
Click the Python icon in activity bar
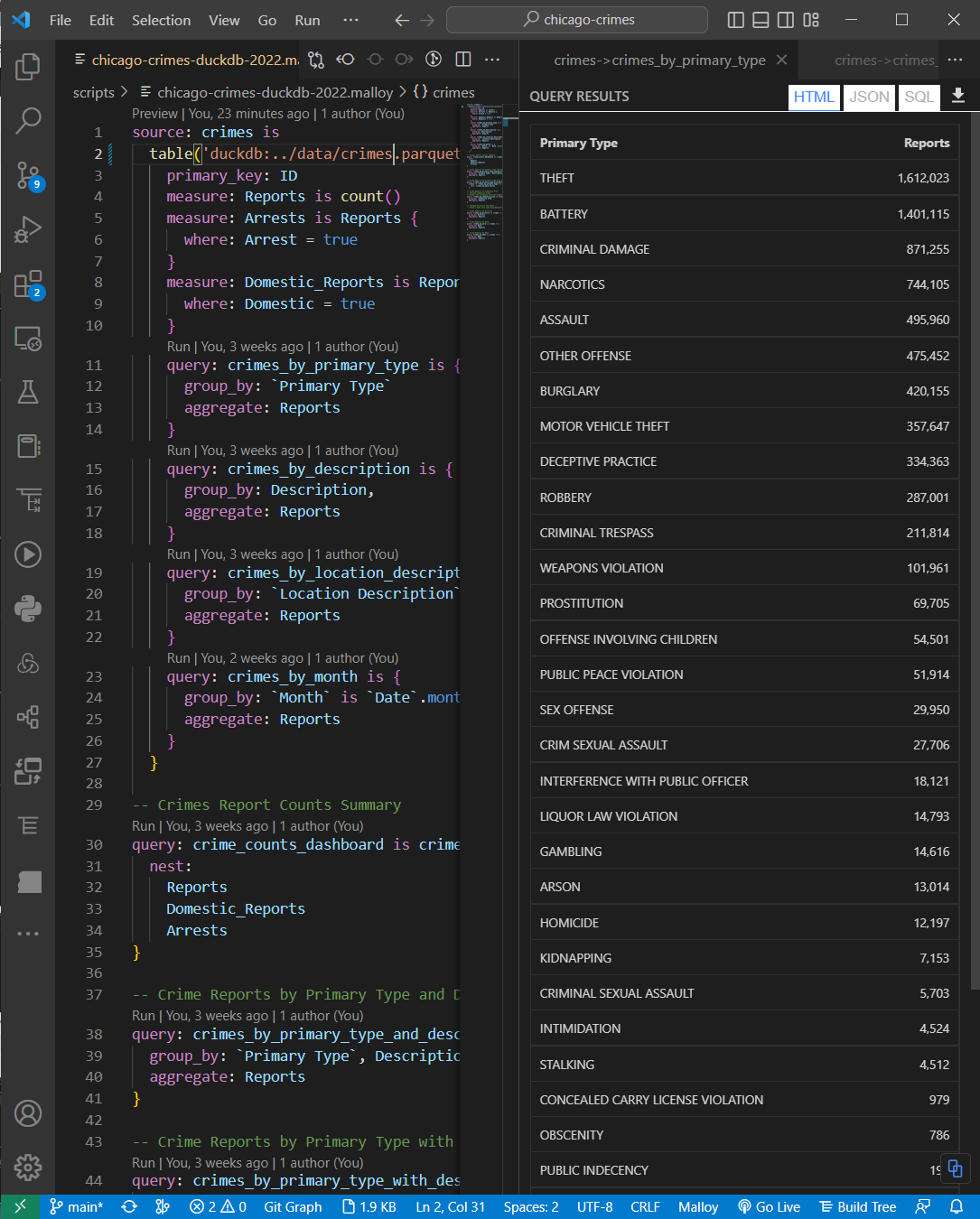(x=28, y=609)
